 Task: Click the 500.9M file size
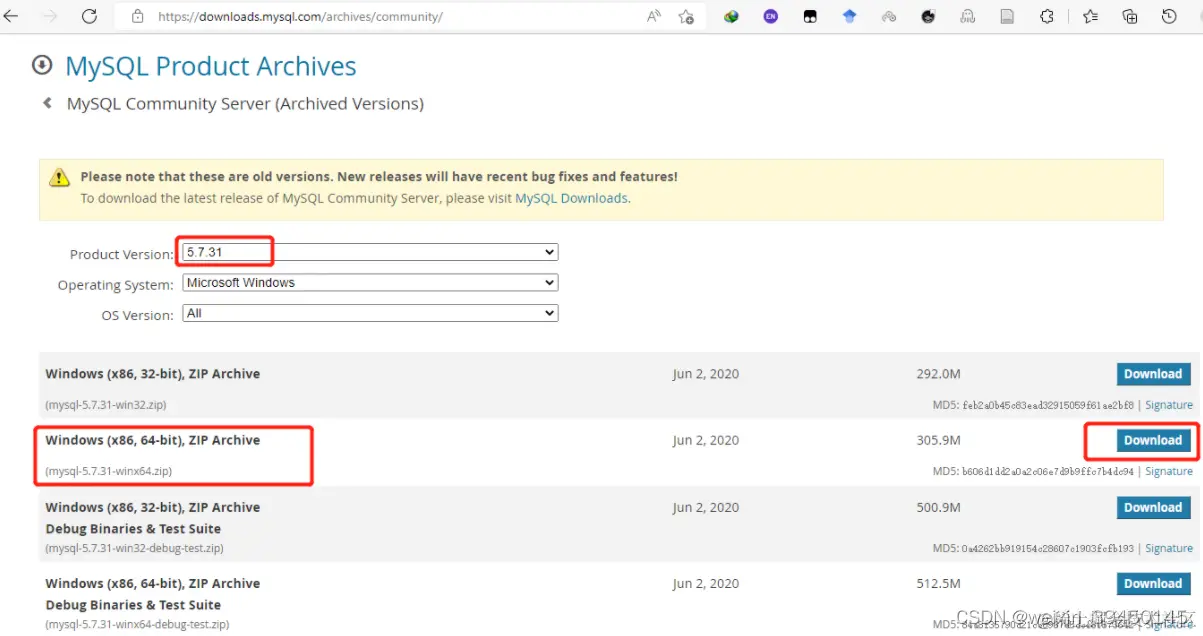[938, 507]
